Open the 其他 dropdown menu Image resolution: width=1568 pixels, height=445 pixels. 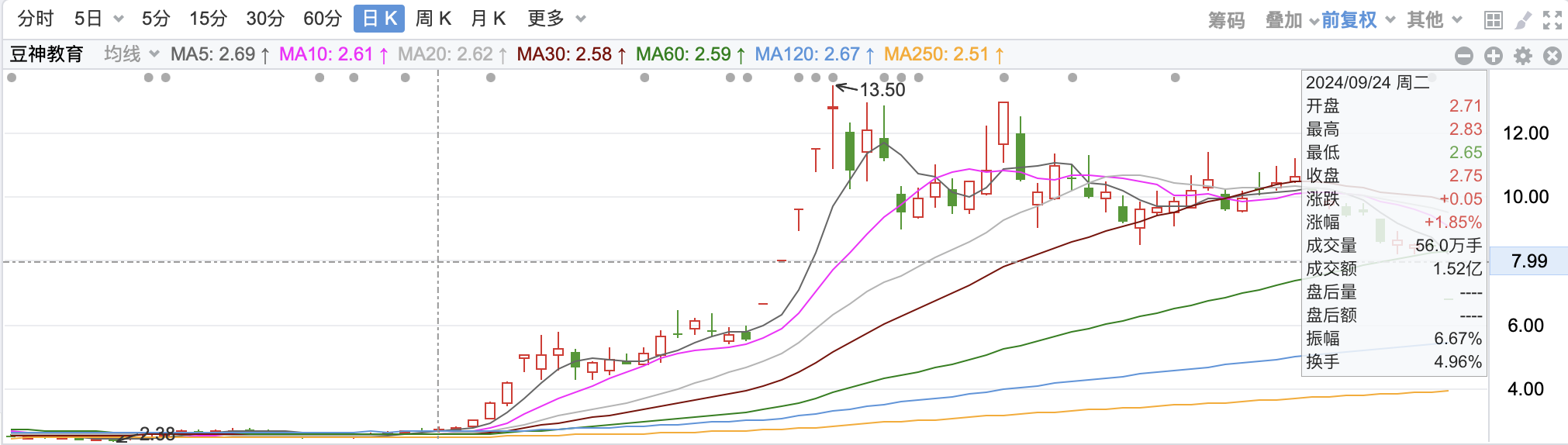[1435, 20]
